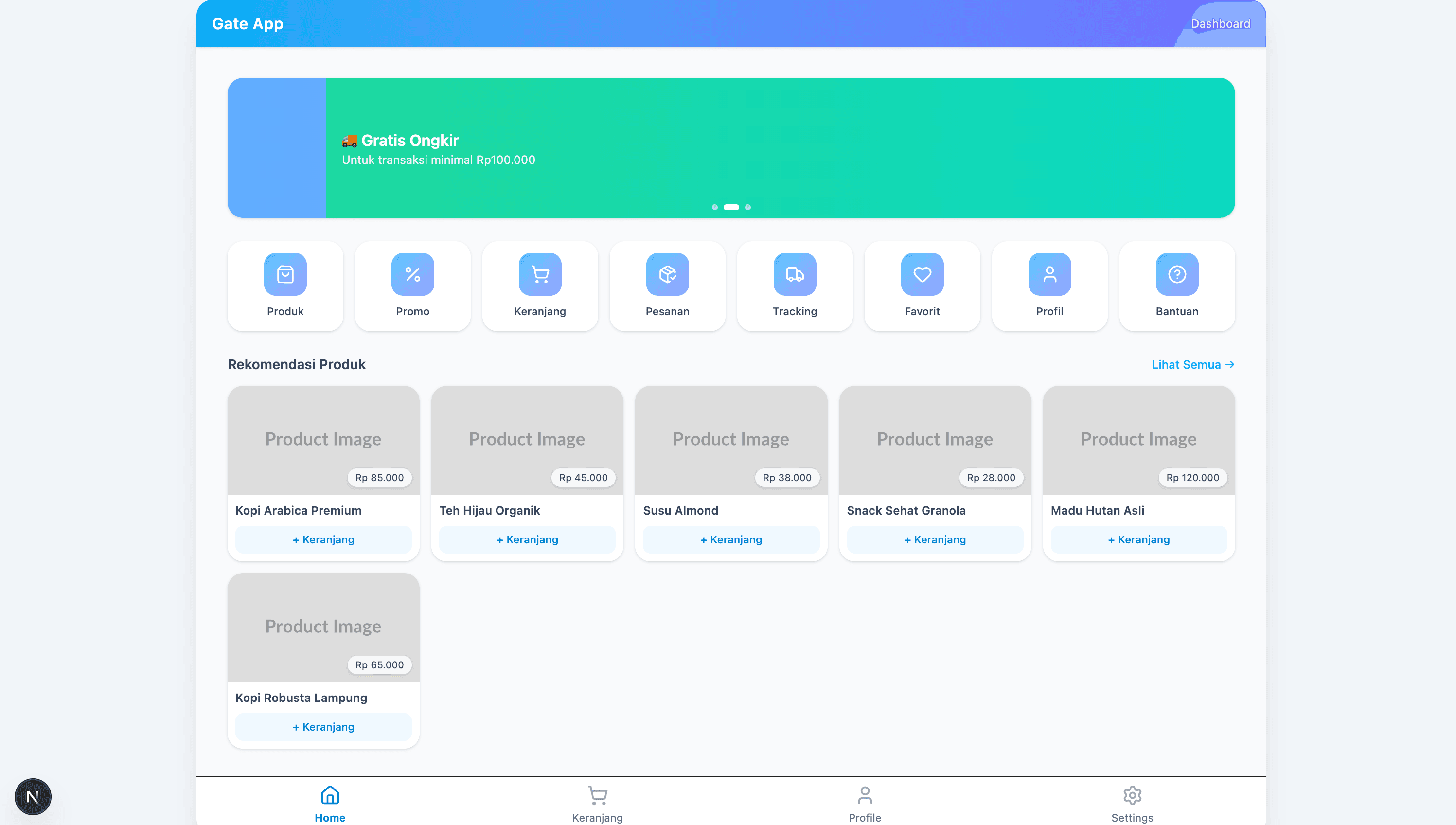
Task: Open the Keranjang cart icon
Action: (540, 274)
